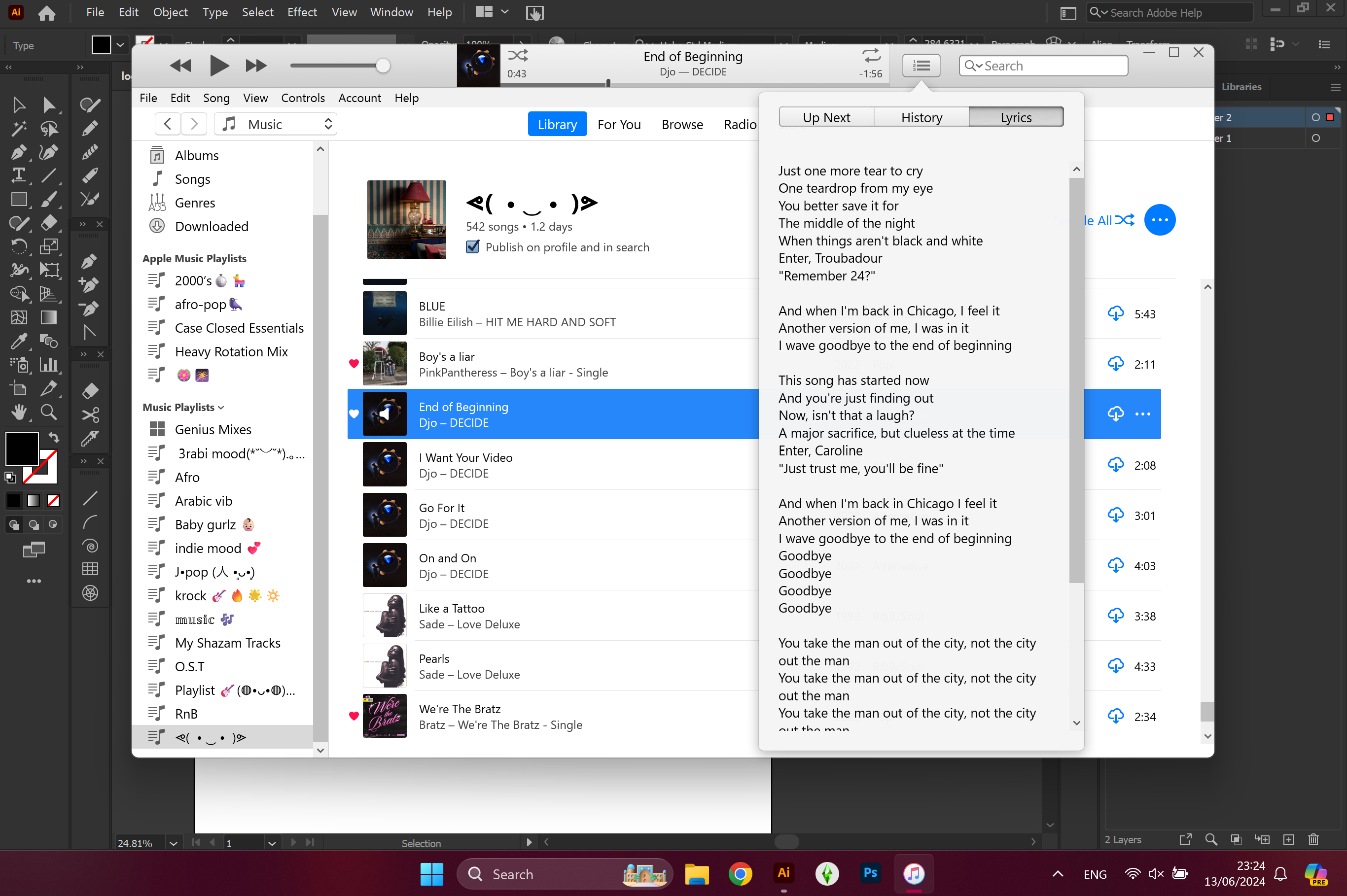This screenshot has height=896, width=1347.
Task: Collapse the Music Playlists section
Action: pos(220,408)
